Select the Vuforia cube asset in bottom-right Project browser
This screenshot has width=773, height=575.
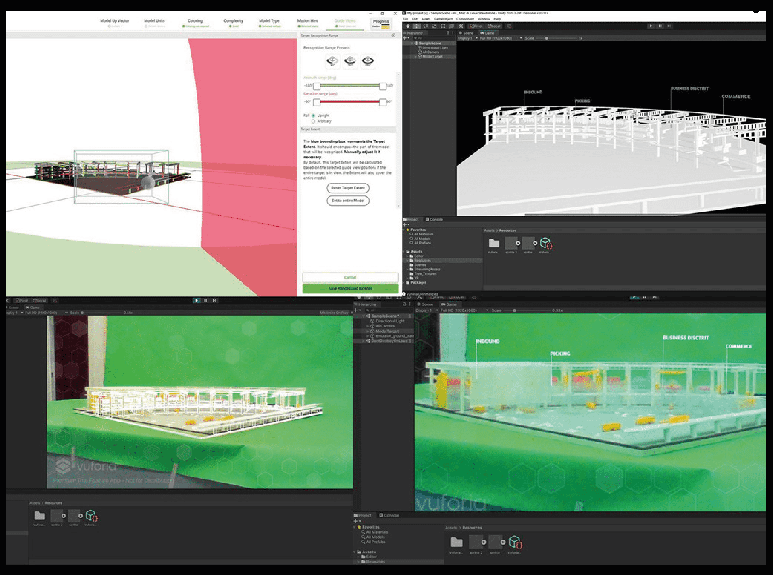(x=515, y=543)
